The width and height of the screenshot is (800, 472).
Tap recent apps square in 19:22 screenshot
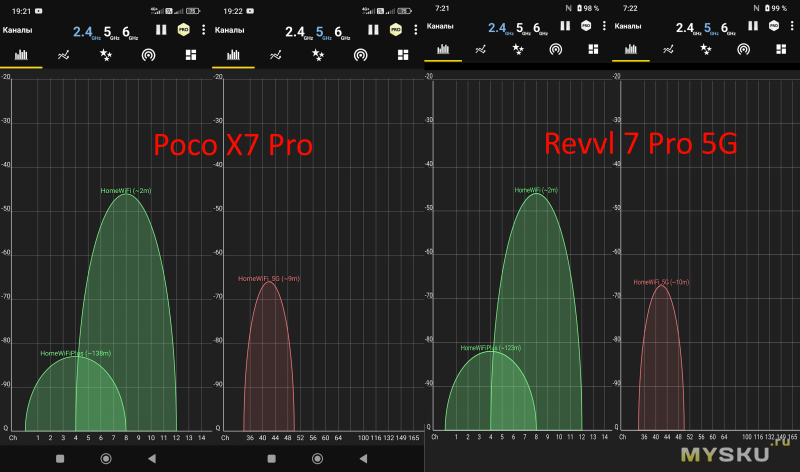click(271, 459)
